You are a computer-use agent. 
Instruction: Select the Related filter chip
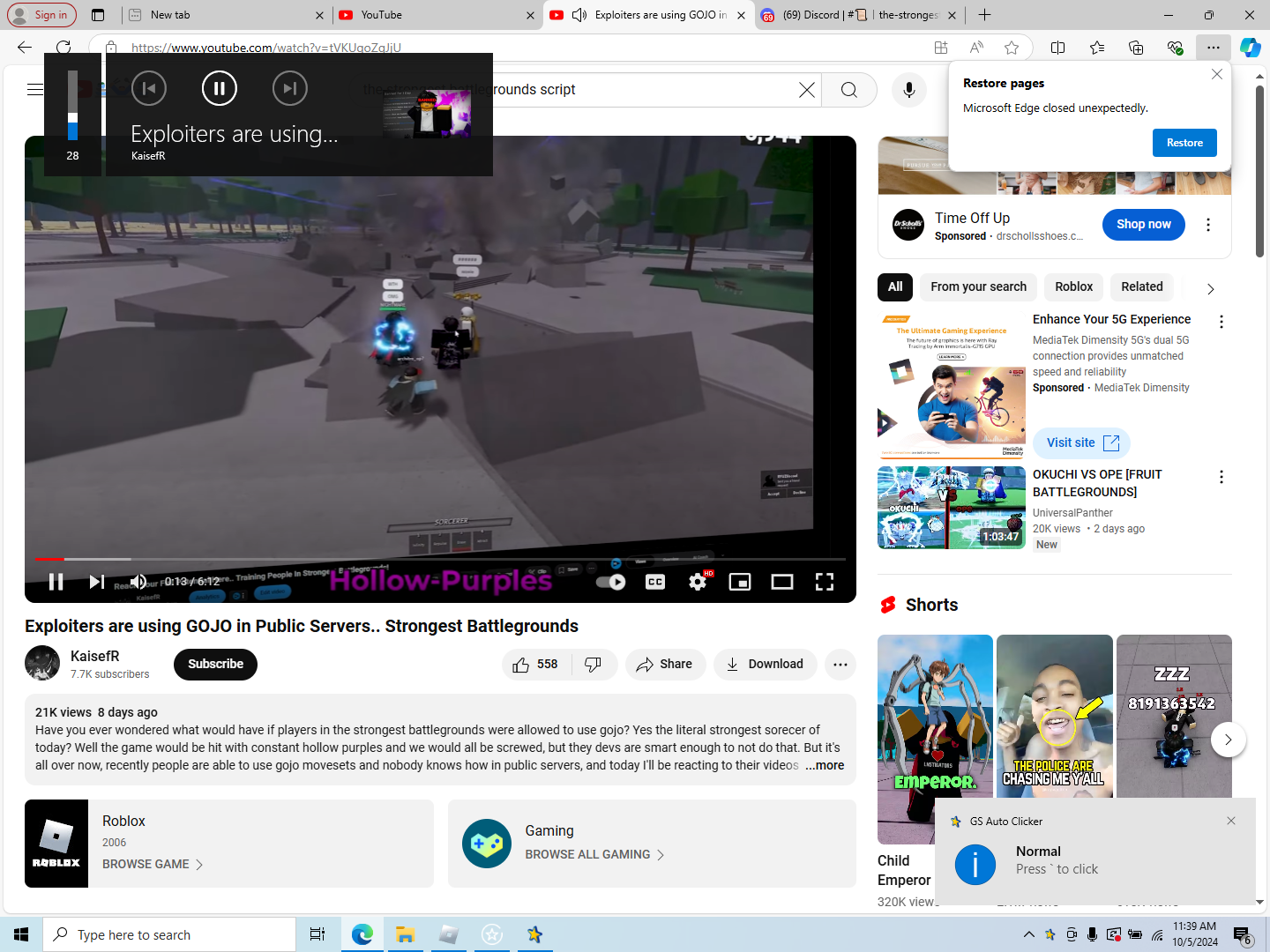[x=1141, y=287]
